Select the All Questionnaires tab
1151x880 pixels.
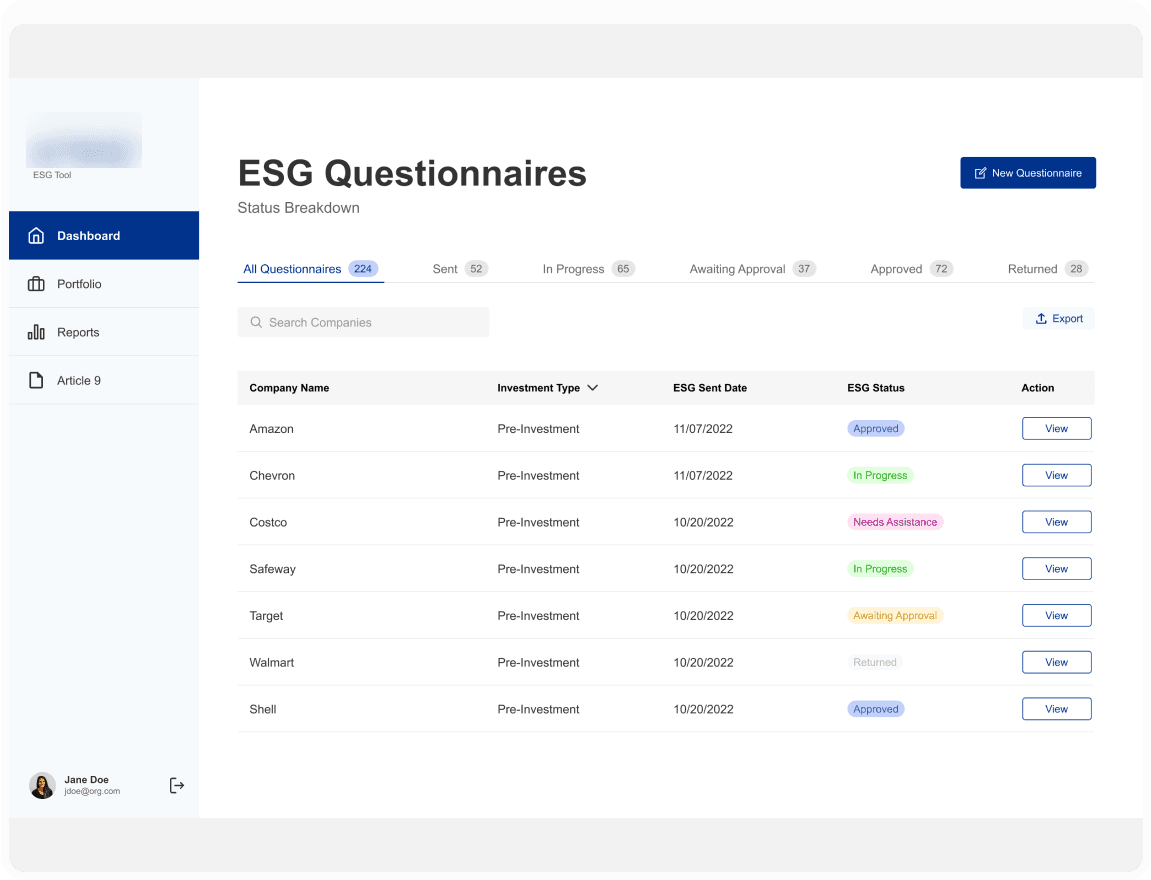311,269
